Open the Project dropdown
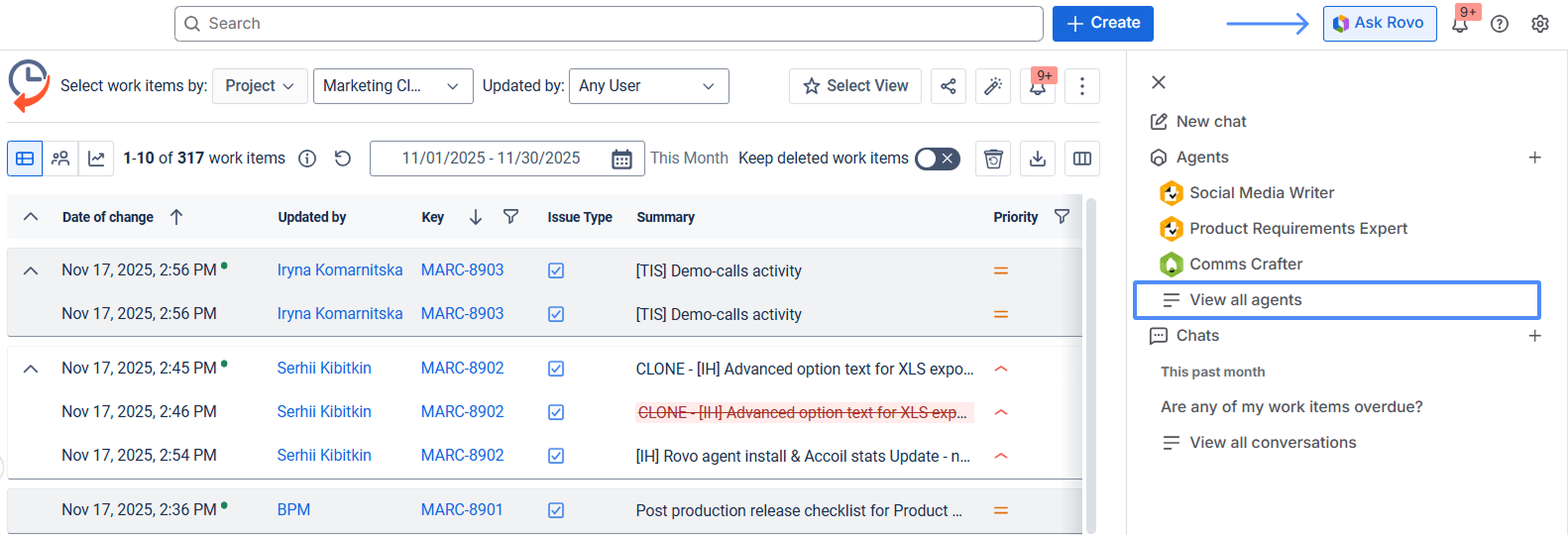Screen dimensions: 1568x535 pyautogui.click(x=260, y=86)
